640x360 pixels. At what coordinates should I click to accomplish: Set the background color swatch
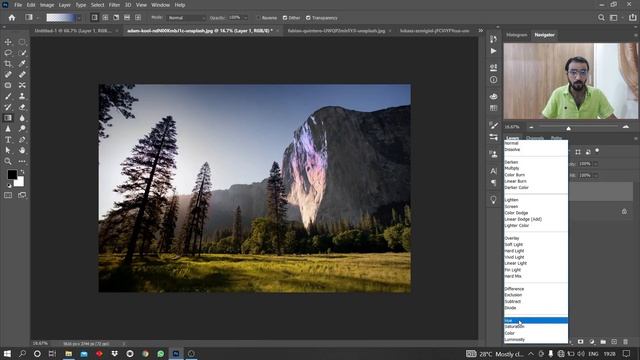tap(20, 182)
